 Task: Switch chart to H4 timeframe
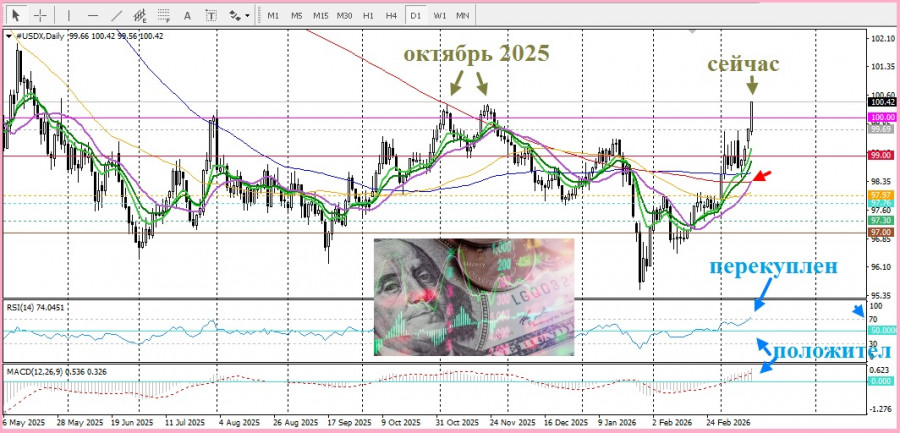pyautogui.click(x=391, y=16)
